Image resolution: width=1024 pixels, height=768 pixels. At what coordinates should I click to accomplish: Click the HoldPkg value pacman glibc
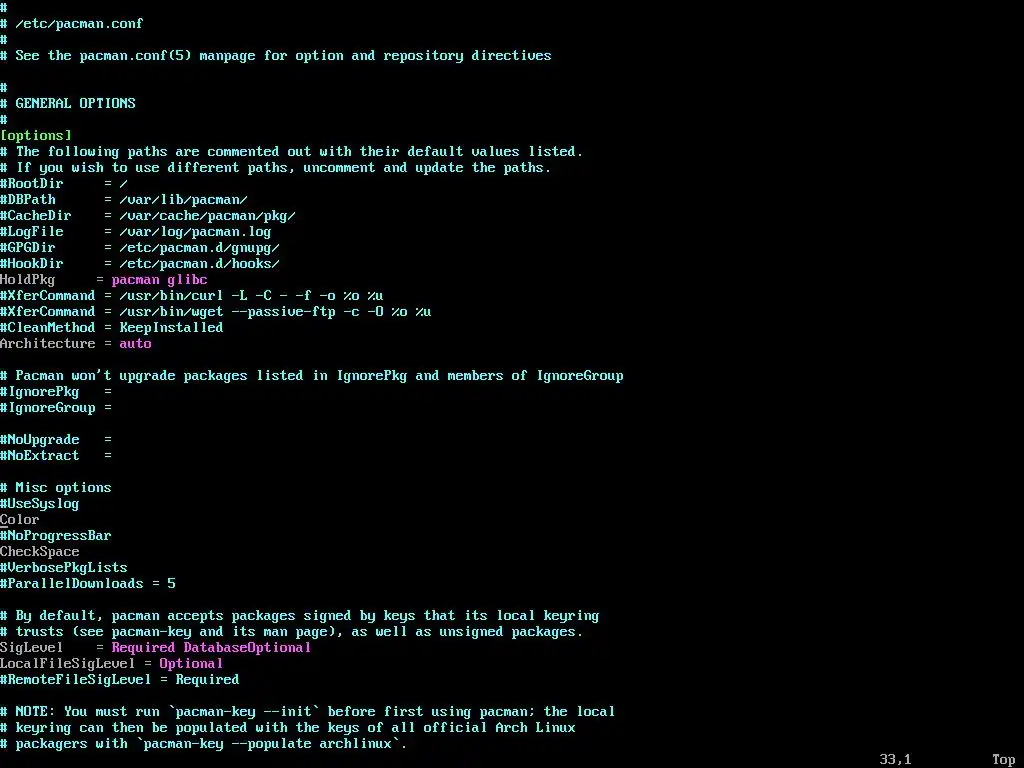click(x=159, y=280)
